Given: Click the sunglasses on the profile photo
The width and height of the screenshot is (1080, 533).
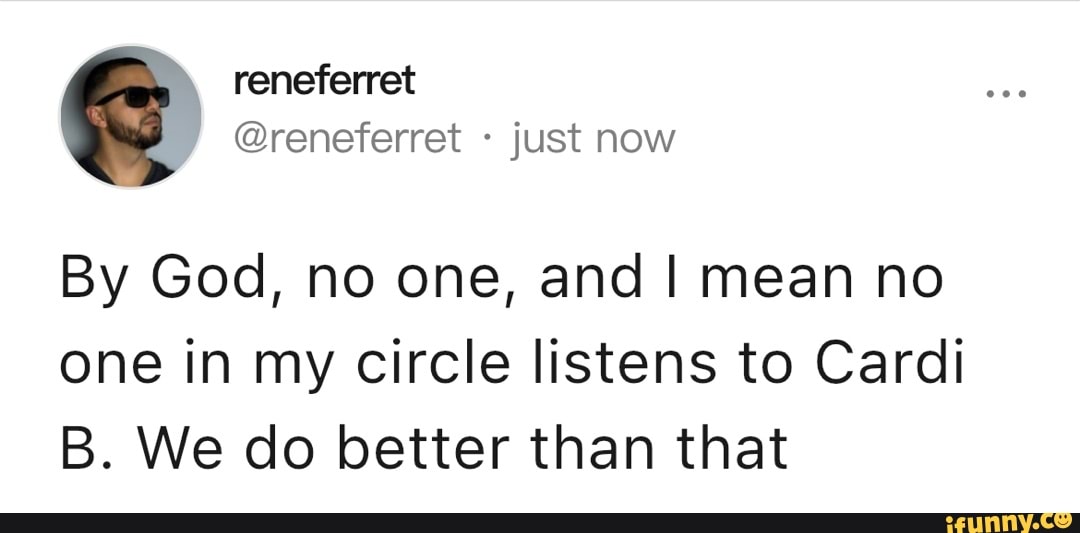Looking at the screenshot, I should [133, 96].
